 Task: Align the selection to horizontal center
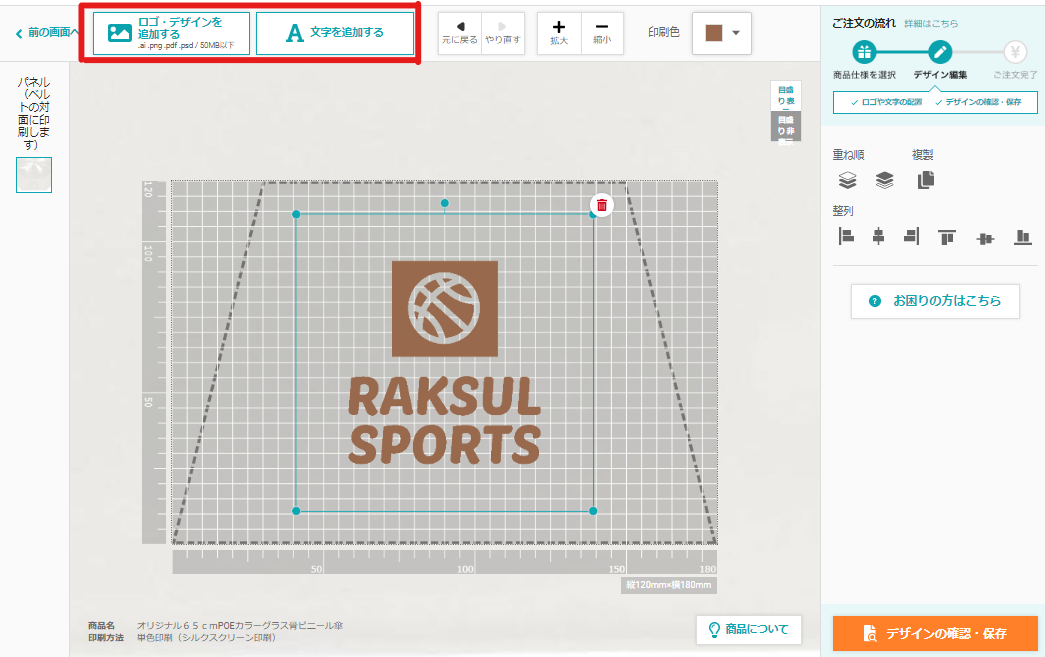pyautogui.click(x=878, y=236)
